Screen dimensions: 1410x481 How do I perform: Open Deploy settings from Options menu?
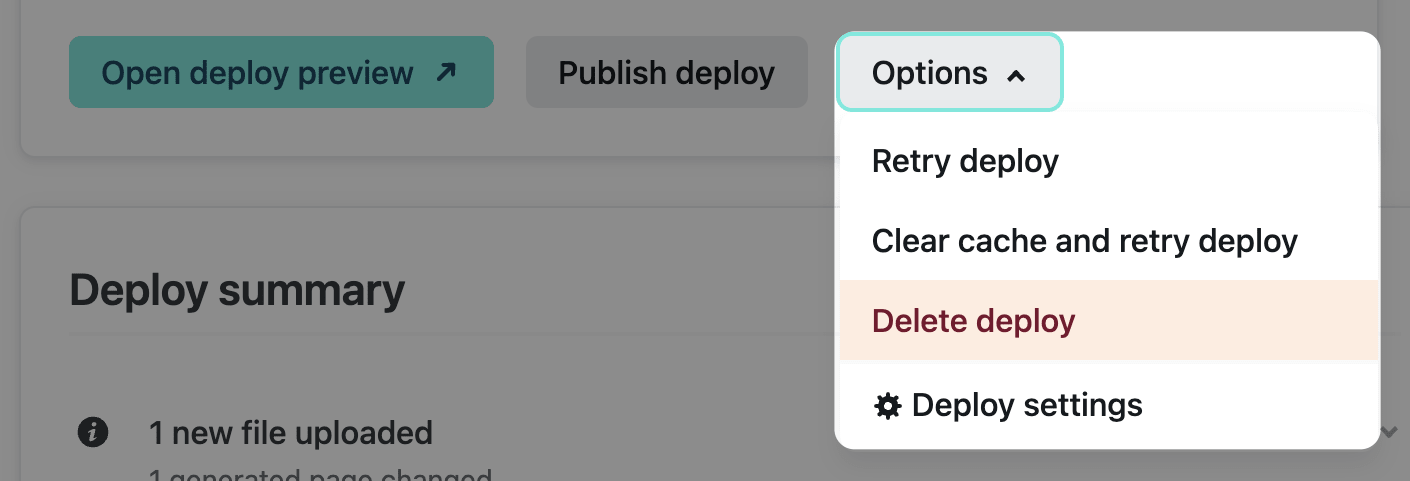pyautogui.click(x=1007, y=405)
